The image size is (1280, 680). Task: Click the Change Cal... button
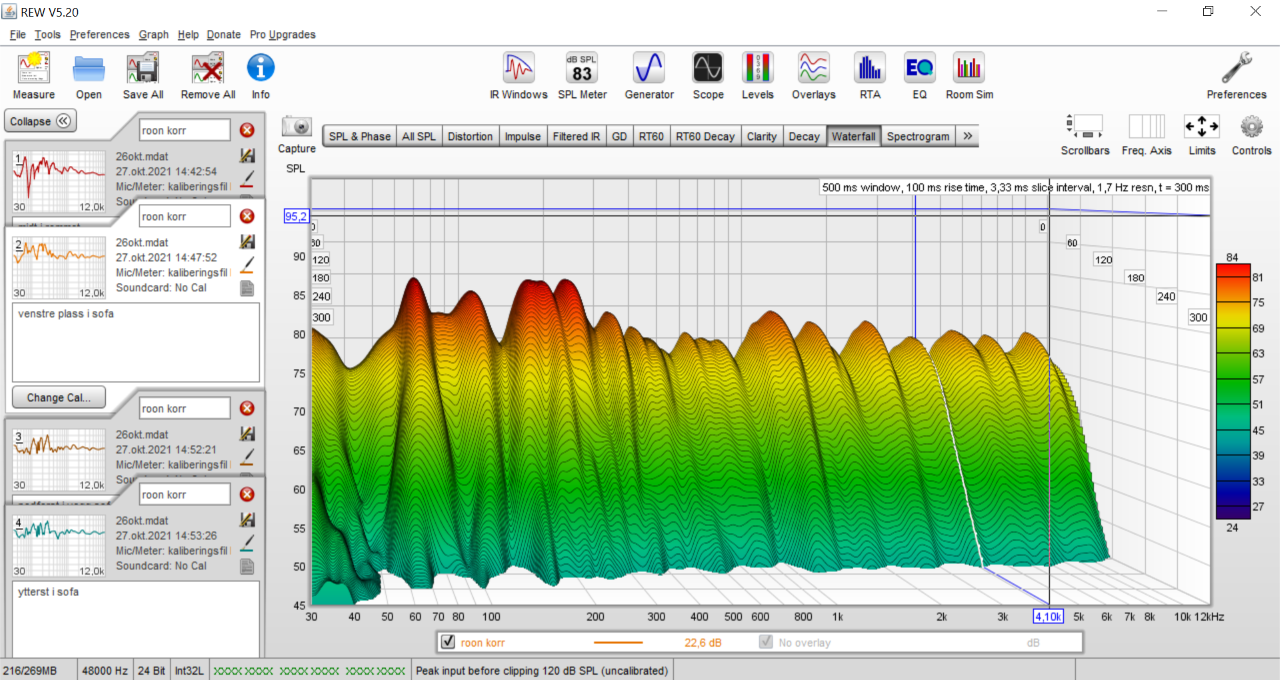(x=58, y=397)
